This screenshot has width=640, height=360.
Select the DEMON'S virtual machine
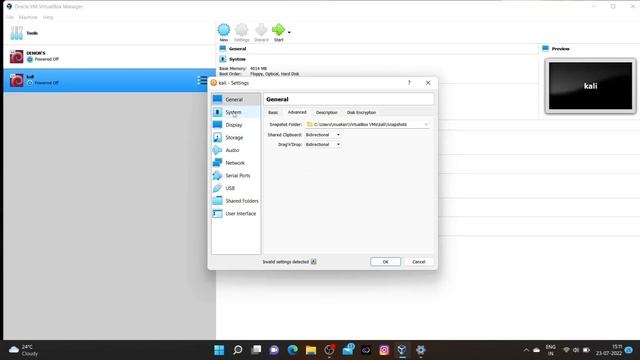click(x=109, y=56)
